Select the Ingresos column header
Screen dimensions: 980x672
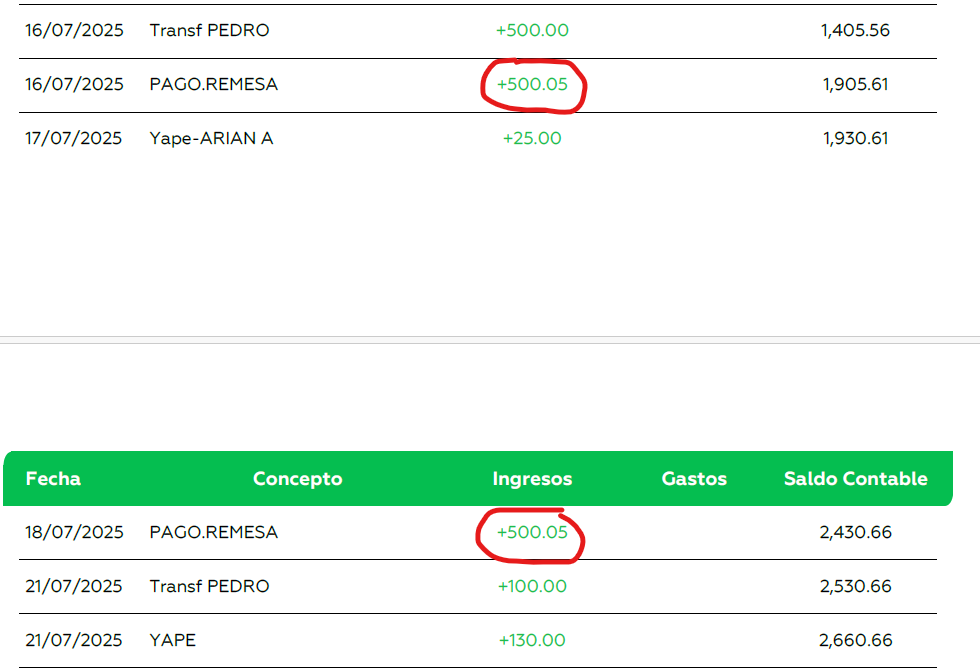pos(532,479)
